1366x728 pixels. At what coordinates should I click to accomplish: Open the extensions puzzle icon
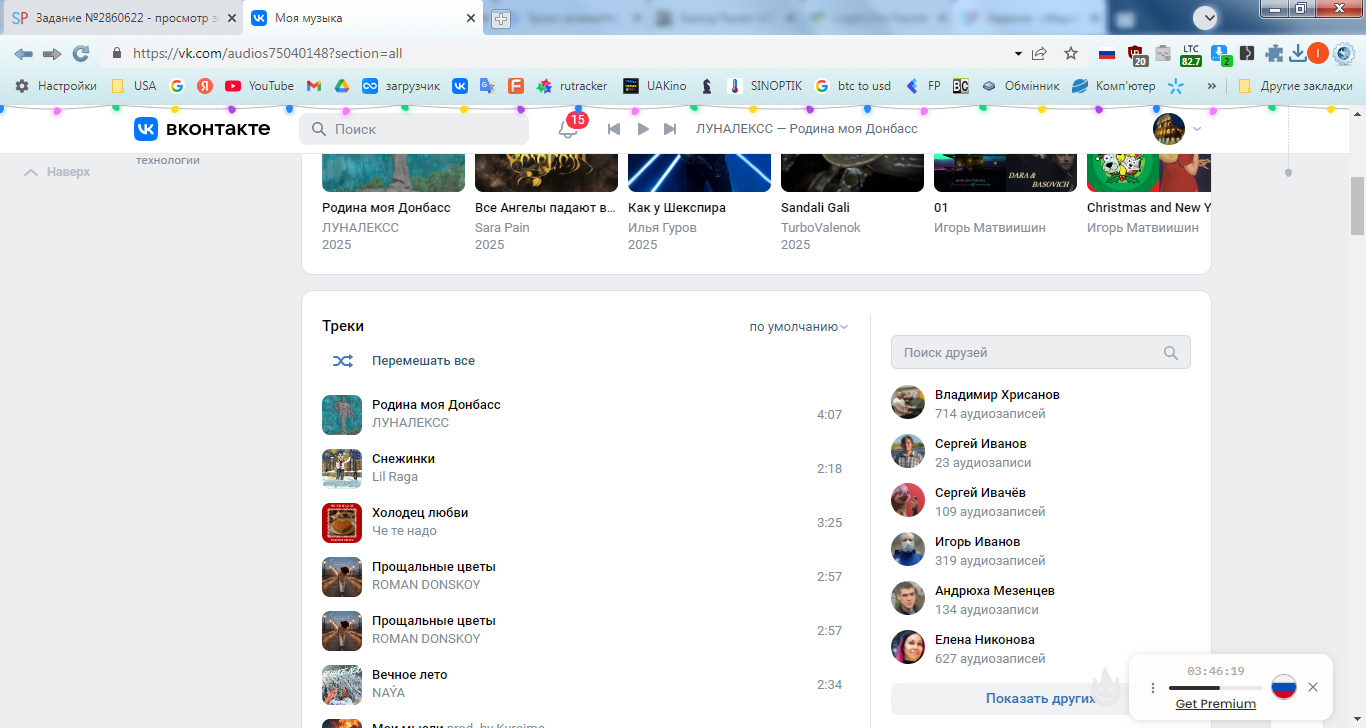pos(1274,53)
